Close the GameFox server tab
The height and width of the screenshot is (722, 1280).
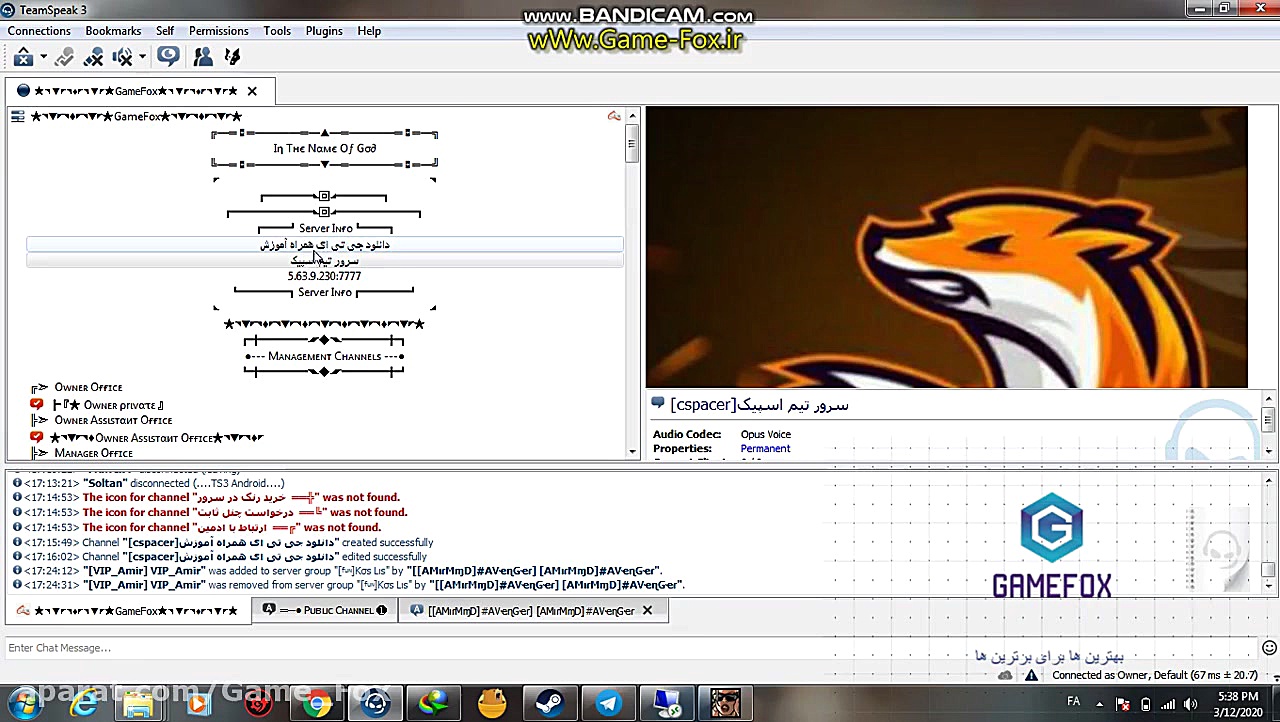(x=252, y=91)
